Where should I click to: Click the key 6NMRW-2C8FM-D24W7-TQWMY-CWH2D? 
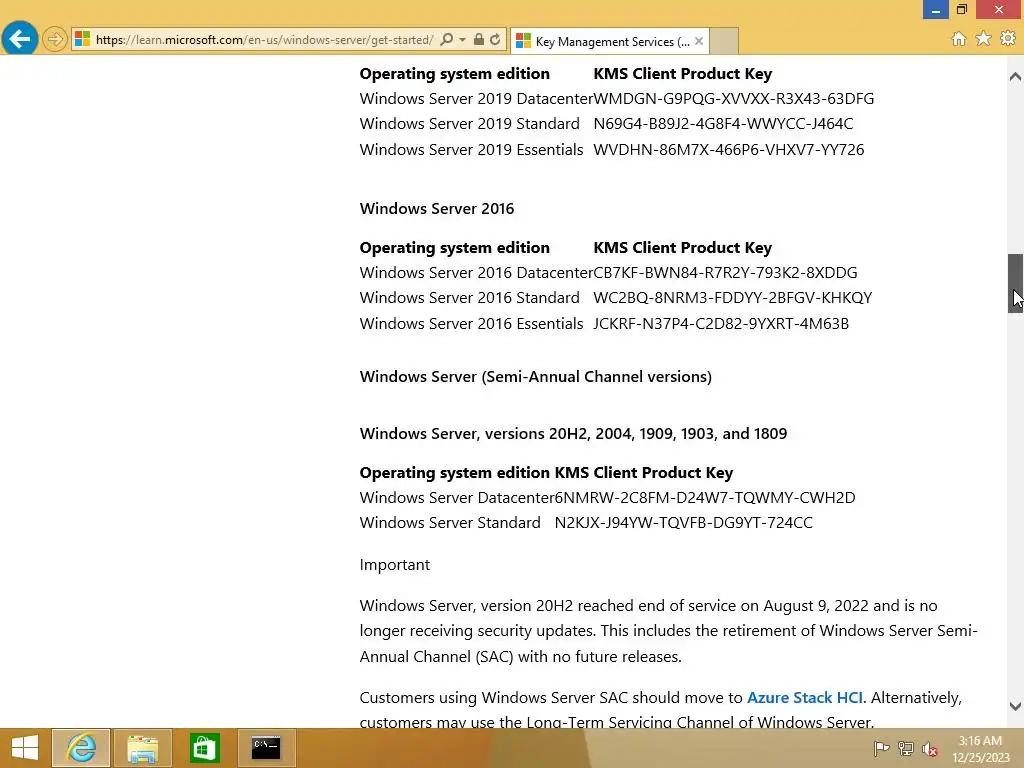[x=705, y=498]
